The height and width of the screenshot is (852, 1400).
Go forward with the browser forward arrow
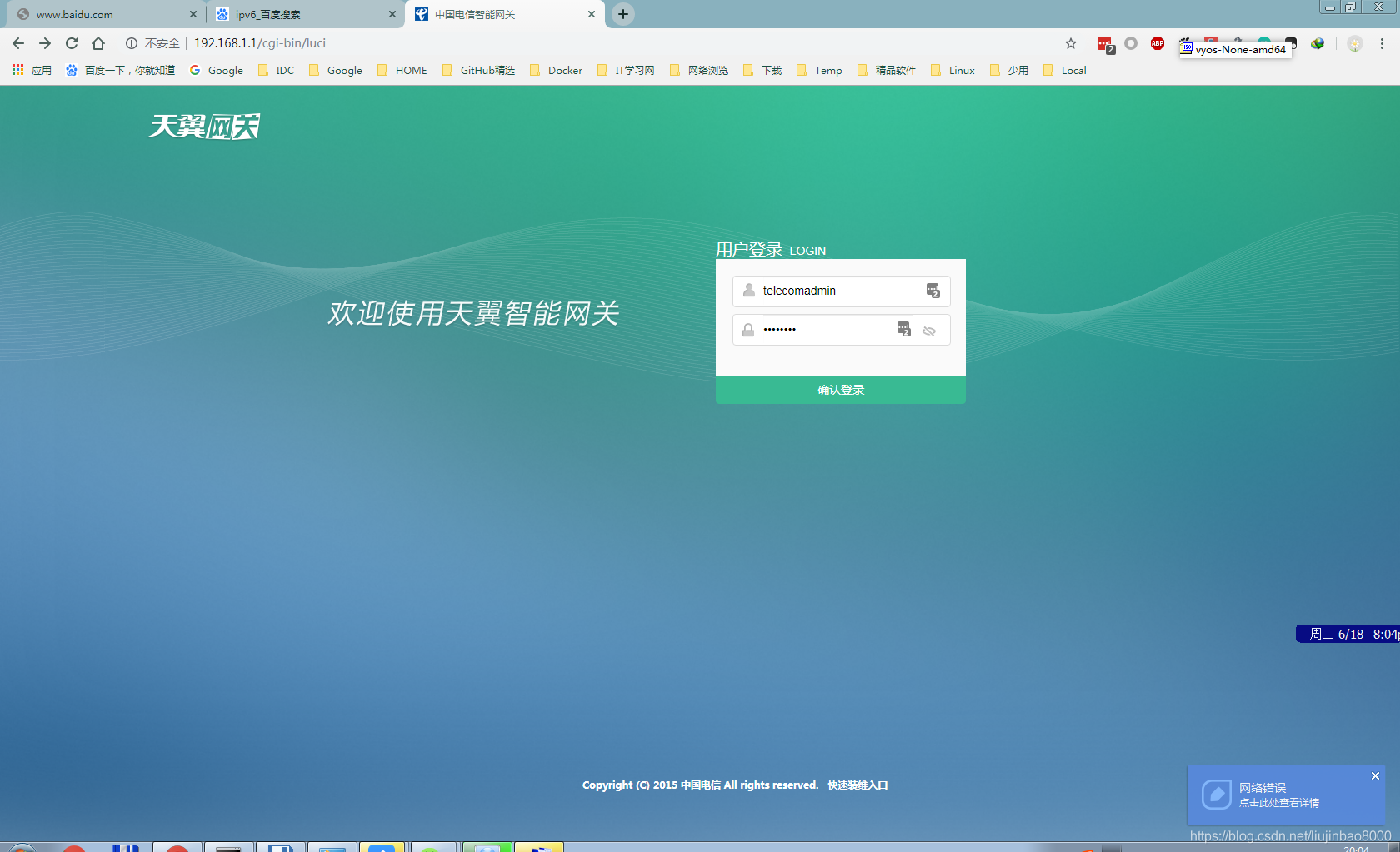click(x=45, y=43)
